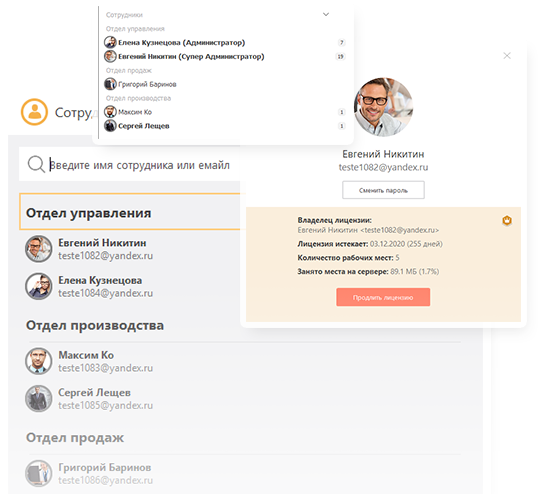Click the orange license owner crown badge
Screen dimensions: 538x494
(x=507, y=220)
